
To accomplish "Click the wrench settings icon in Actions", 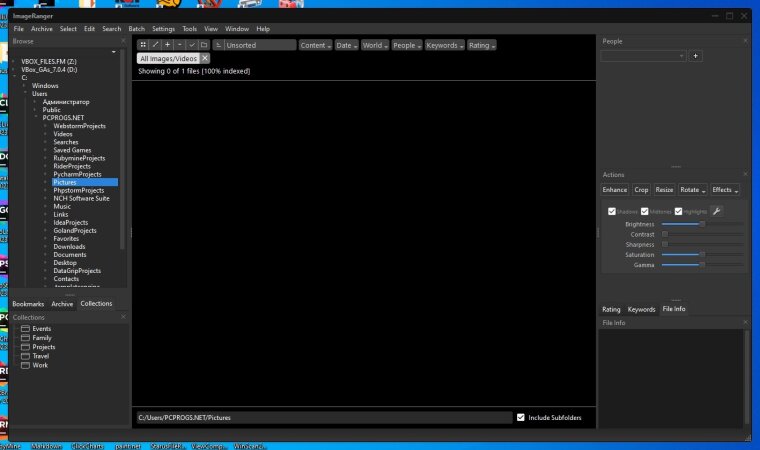I will click(716, 211).
